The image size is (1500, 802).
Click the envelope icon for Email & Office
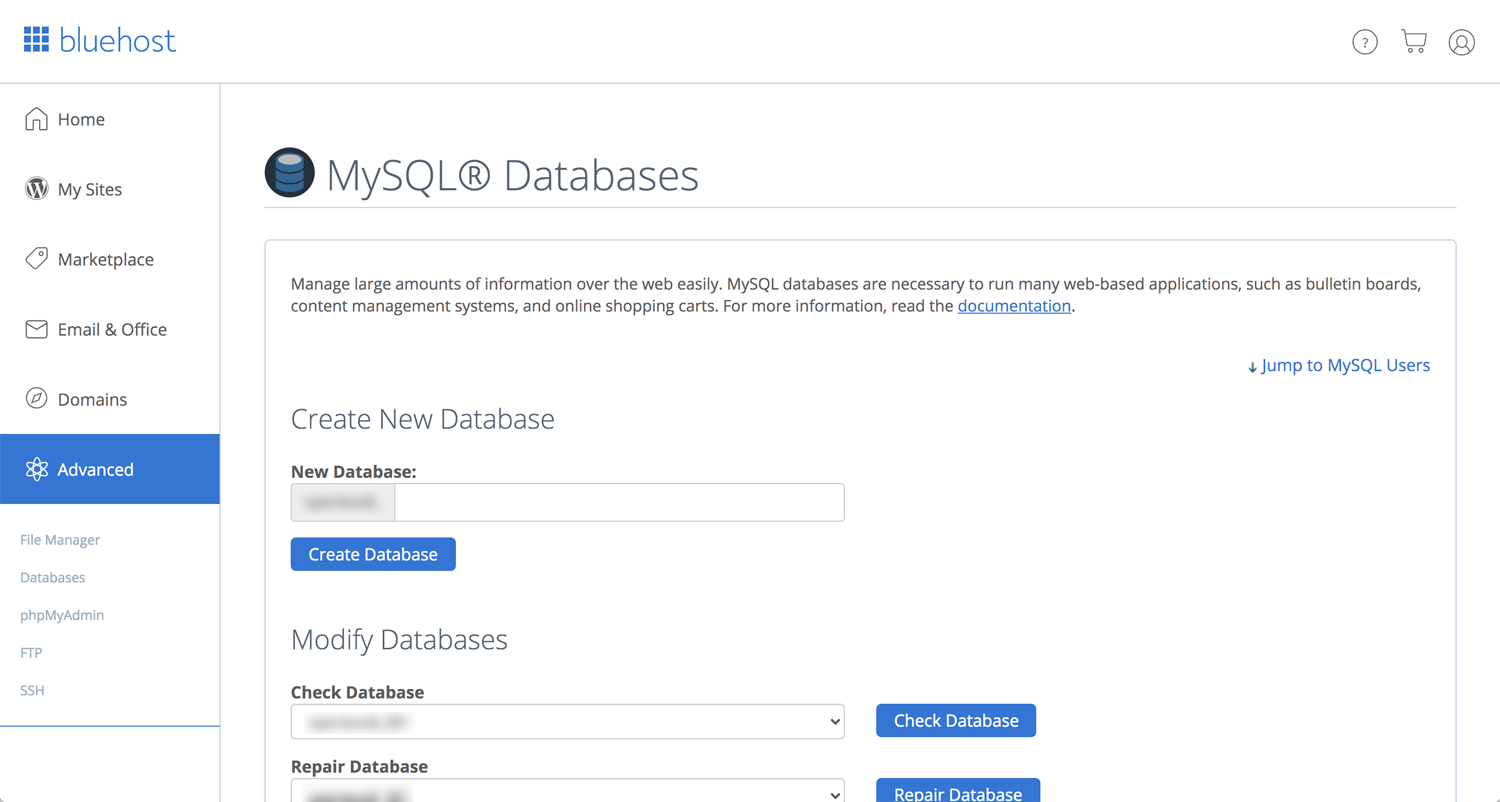(x=36, y=329)
